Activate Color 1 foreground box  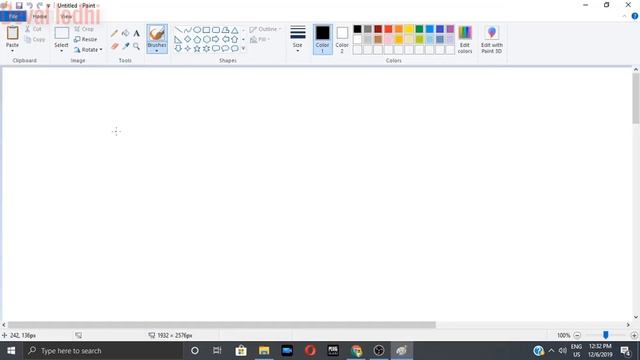[322, 39]
